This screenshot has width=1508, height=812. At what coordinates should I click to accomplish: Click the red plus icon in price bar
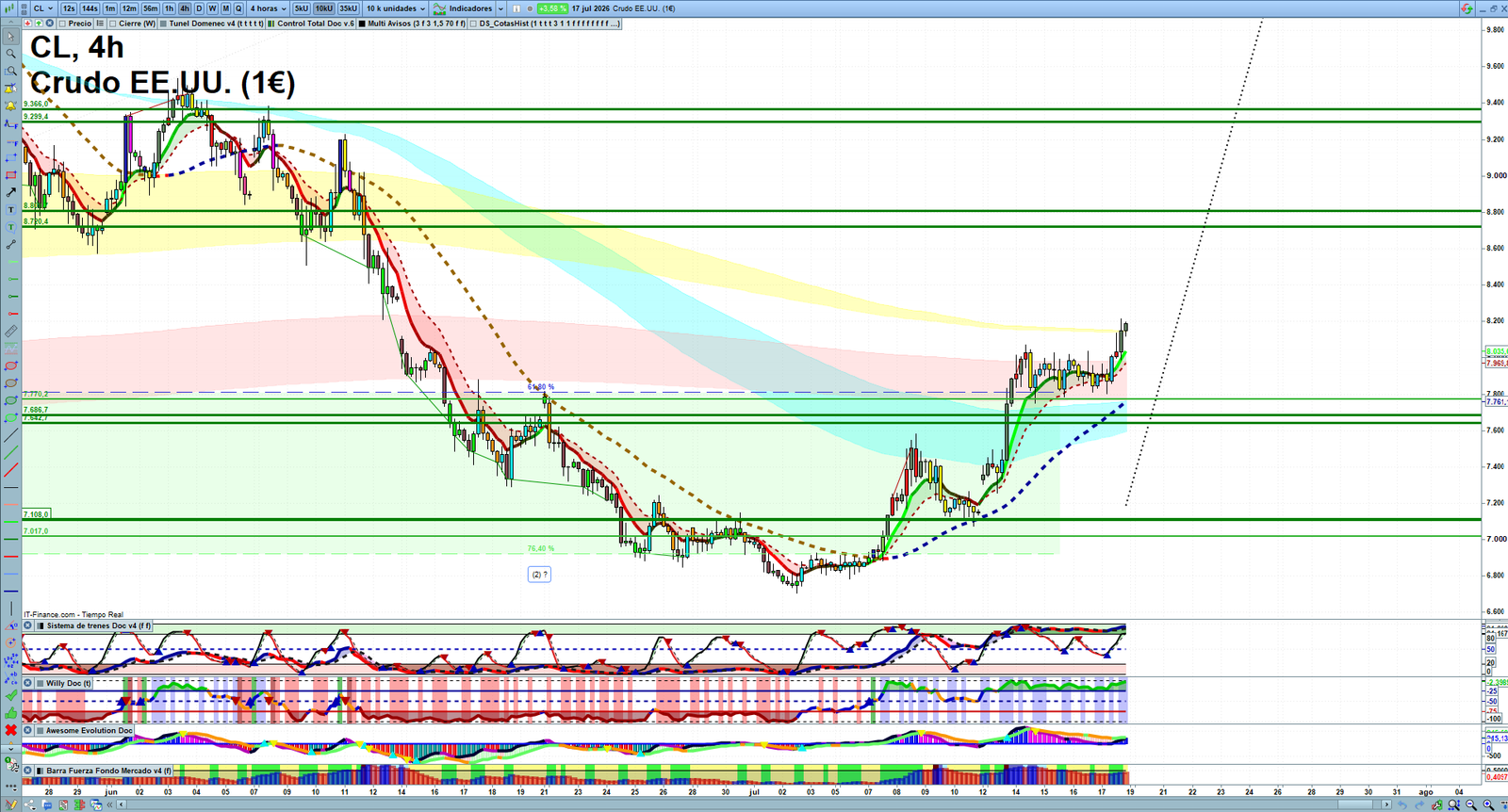[x=27, y=24]
